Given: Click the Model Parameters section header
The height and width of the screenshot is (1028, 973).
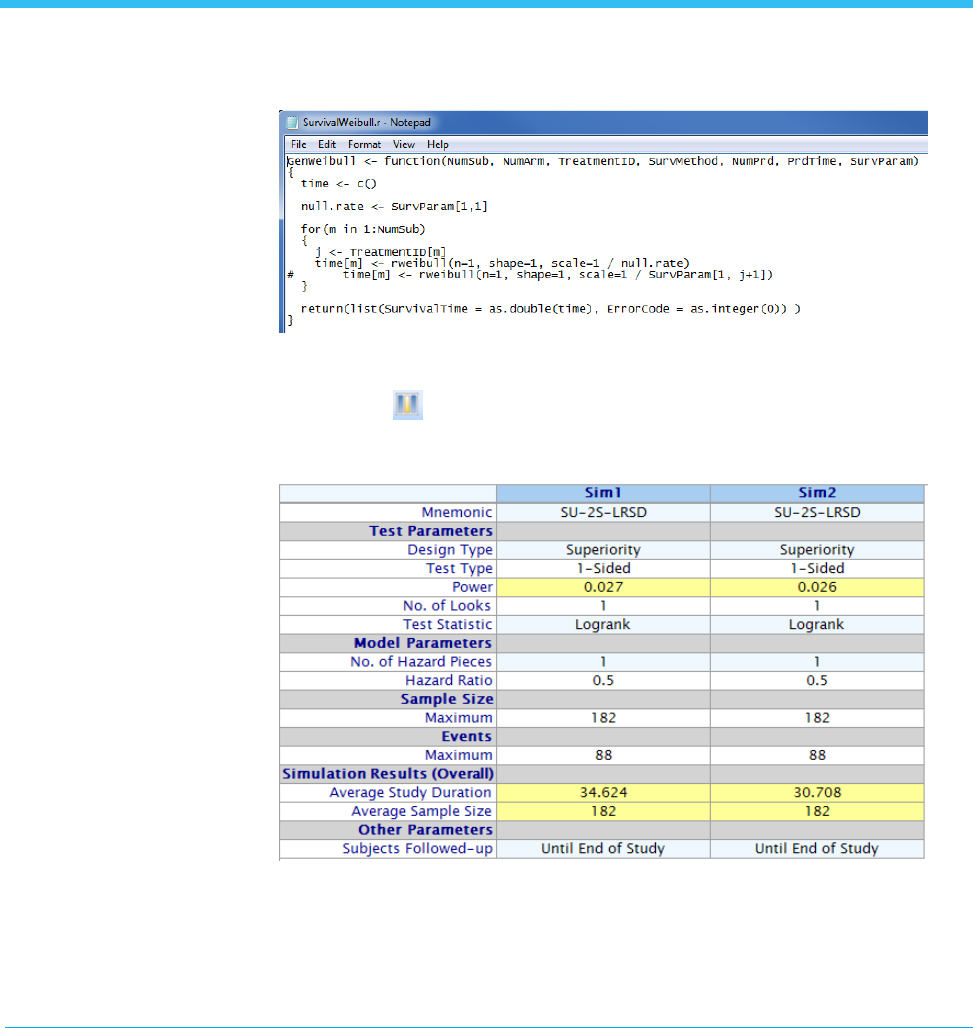Looking at the screenshot, I should pos(423,643).
